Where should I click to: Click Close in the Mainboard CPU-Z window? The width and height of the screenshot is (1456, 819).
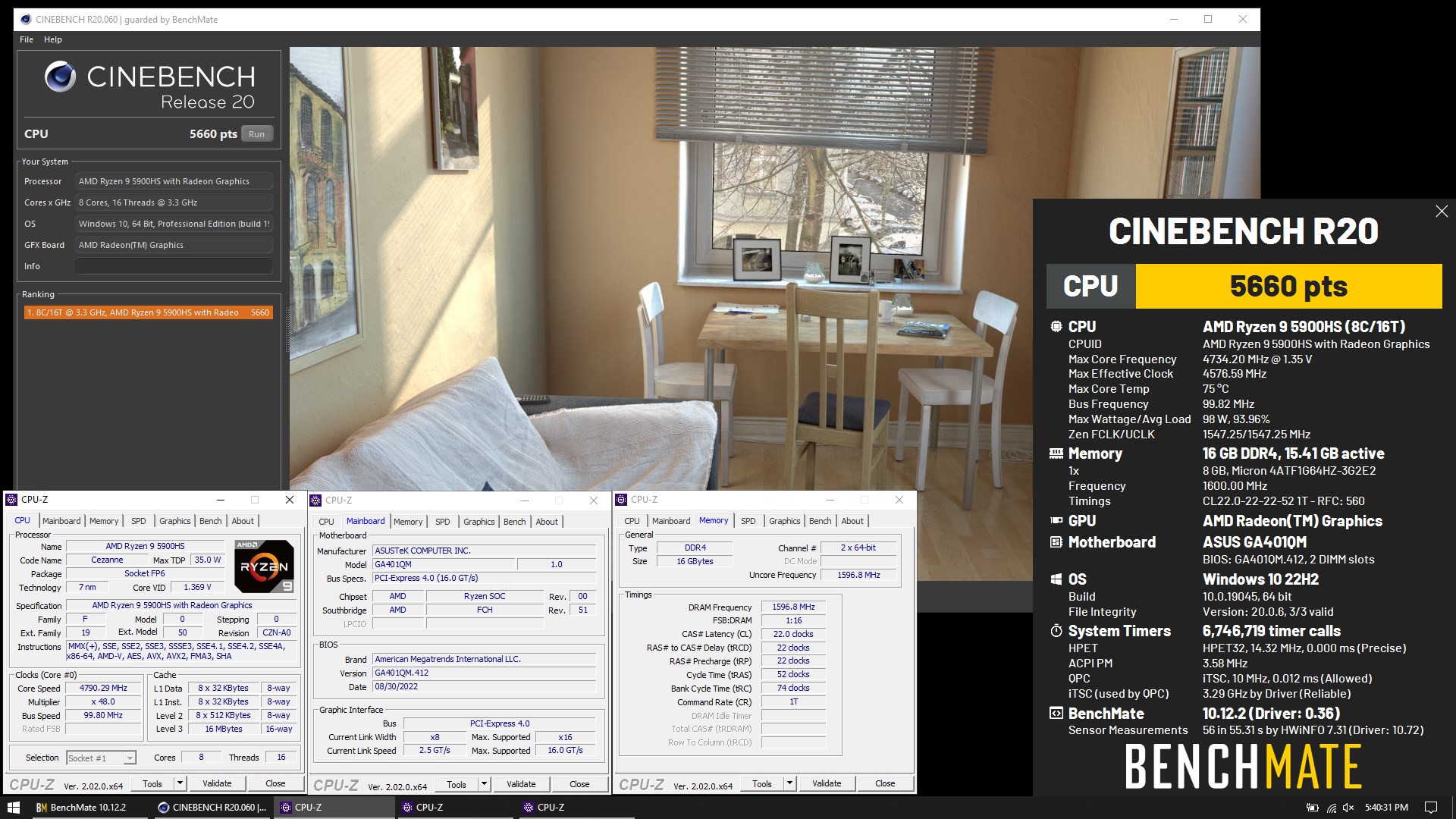coord(579,784)
